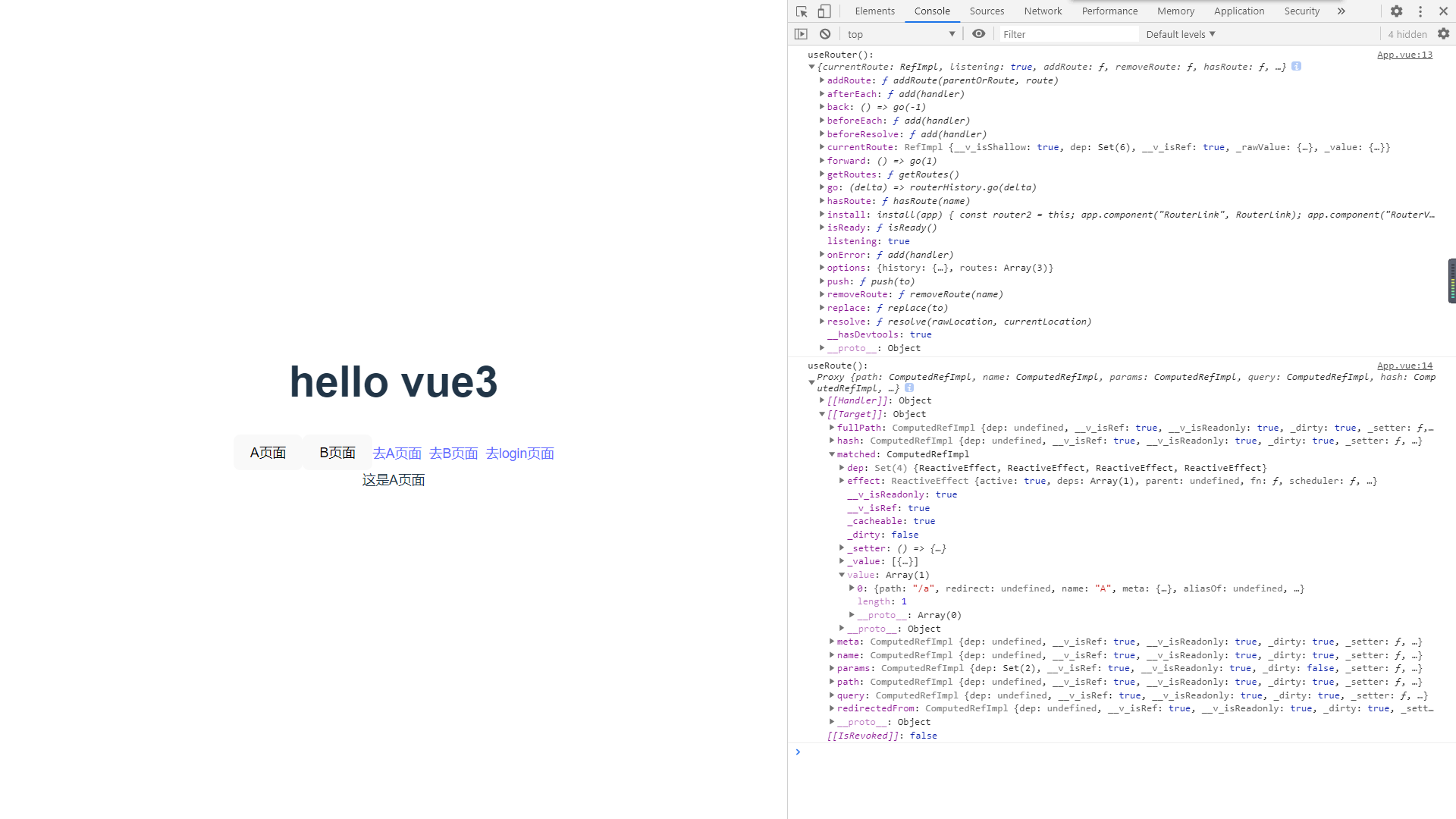
Task: Show console sidebar panel icon
Action: click(x=801, y=34)
